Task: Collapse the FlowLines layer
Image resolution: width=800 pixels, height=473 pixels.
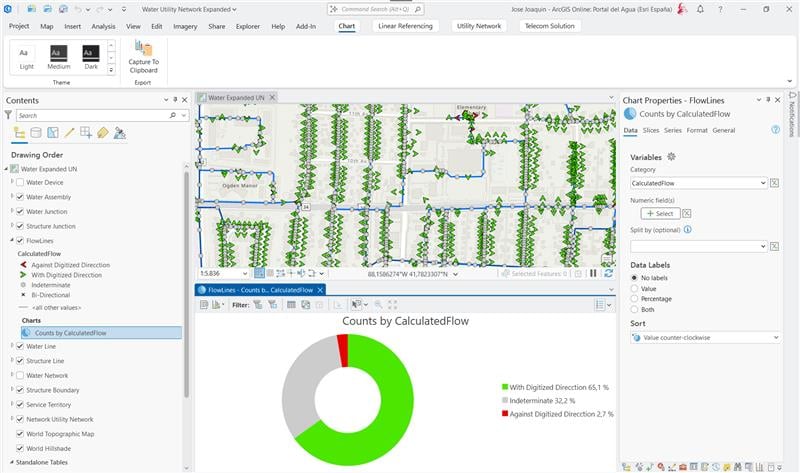Action: pyautogui.click(x=12, y=240)
